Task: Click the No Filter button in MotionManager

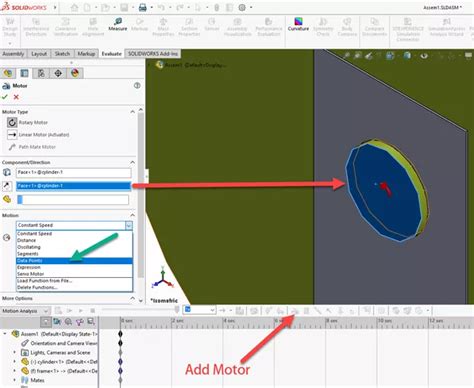Action: click(x=46, y=321)
